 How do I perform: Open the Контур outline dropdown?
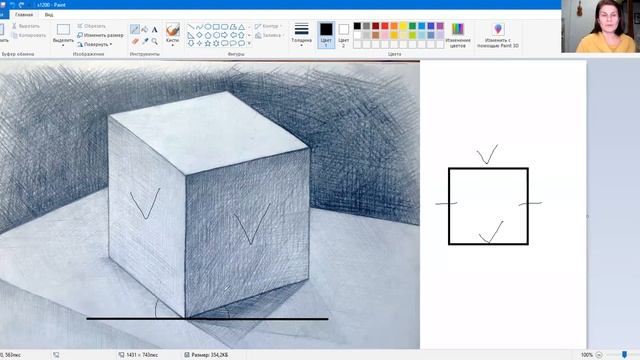pos(269,26)
